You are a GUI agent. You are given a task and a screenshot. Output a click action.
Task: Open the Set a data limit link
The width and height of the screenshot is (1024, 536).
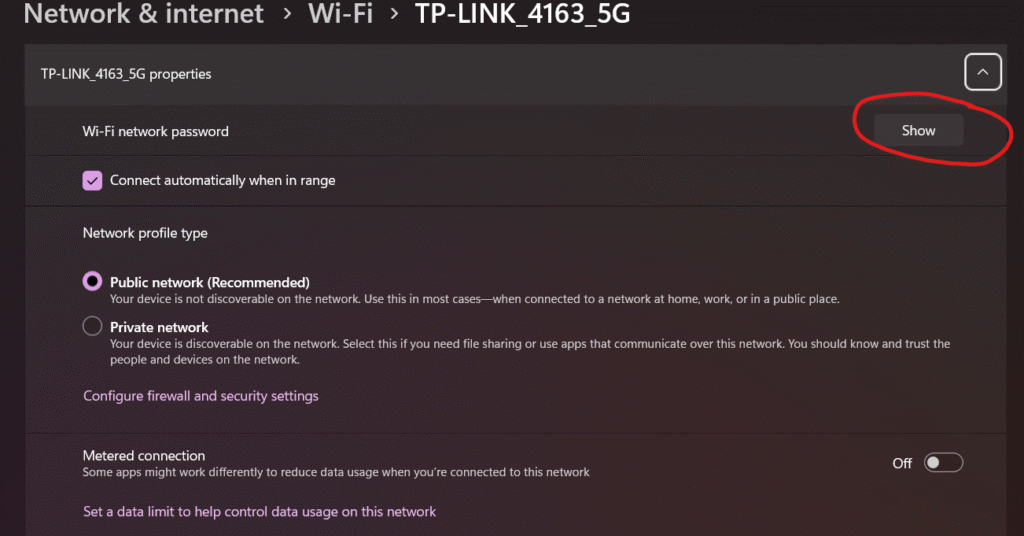(259, 512)
